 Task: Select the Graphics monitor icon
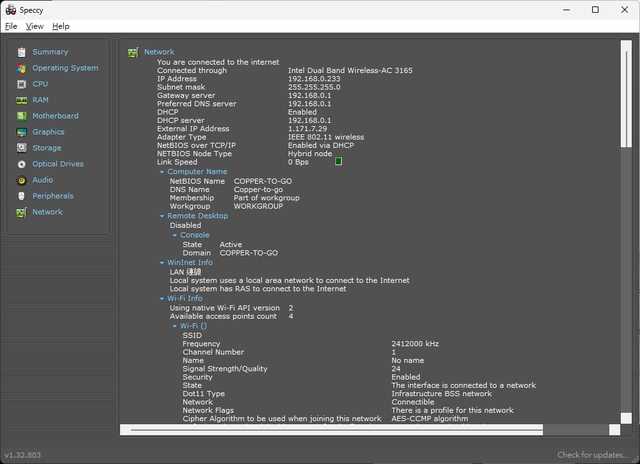[21, 132]
